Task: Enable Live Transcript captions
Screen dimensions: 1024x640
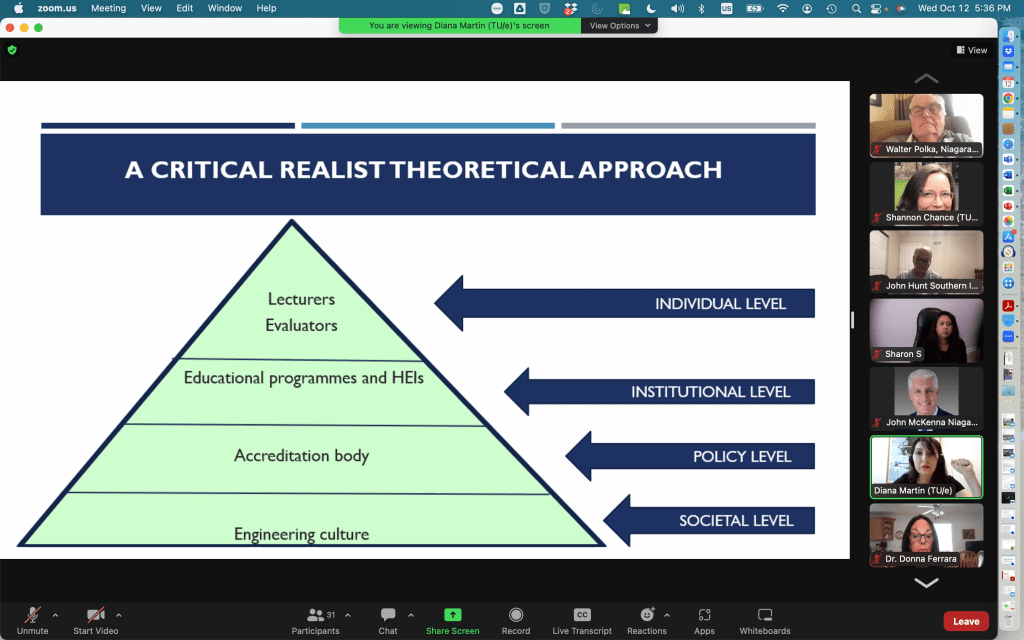Action: tap(582, 615)
